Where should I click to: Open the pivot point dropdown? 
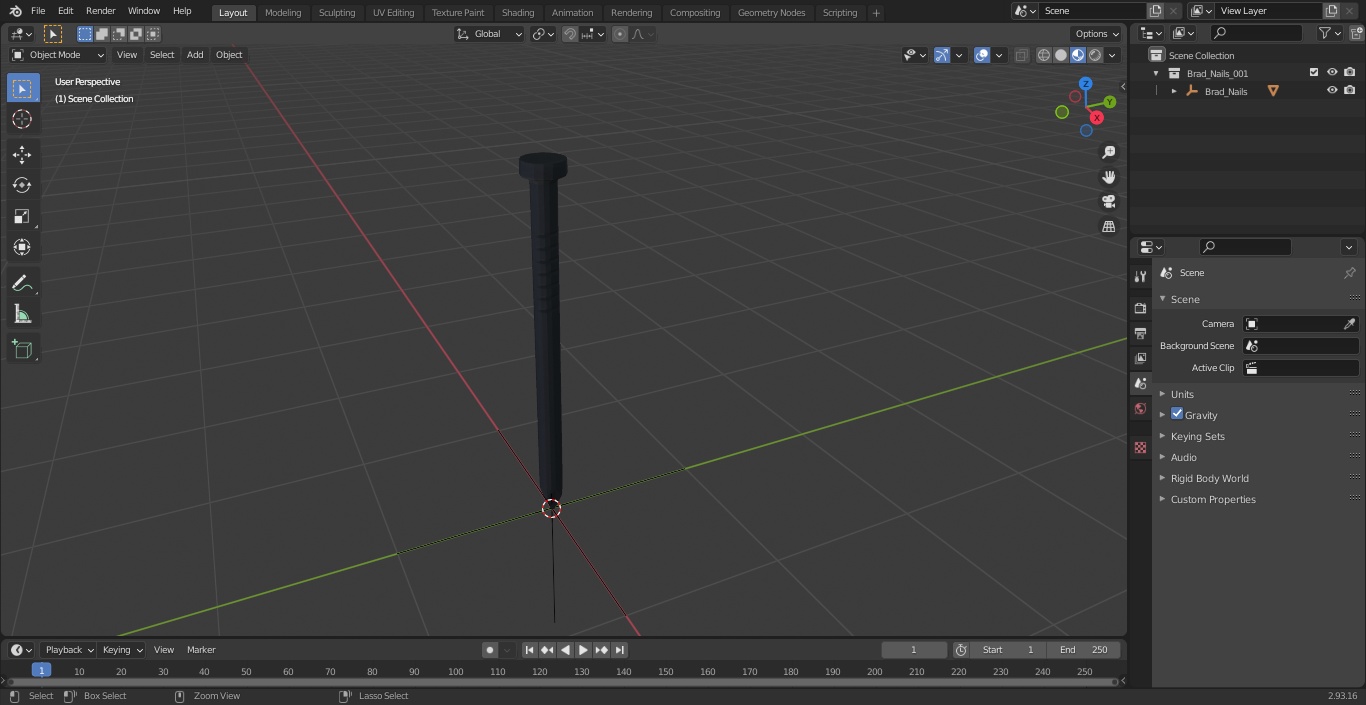(543, 34)
